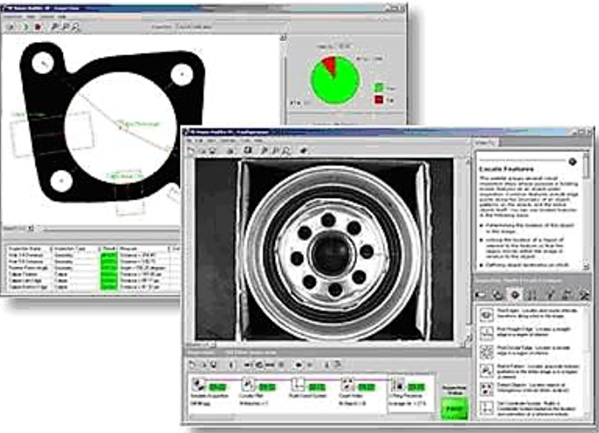Click the zoom tool in inspection window toolbar
Viewport: 599px width, 433px height.
tap(76, 26)
